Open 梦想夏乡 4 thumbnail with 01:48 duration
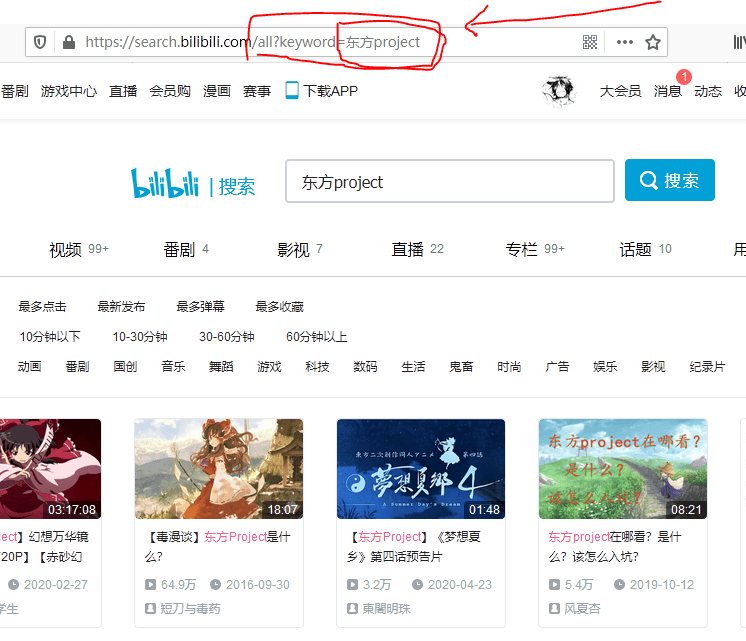 click(421, 469)
